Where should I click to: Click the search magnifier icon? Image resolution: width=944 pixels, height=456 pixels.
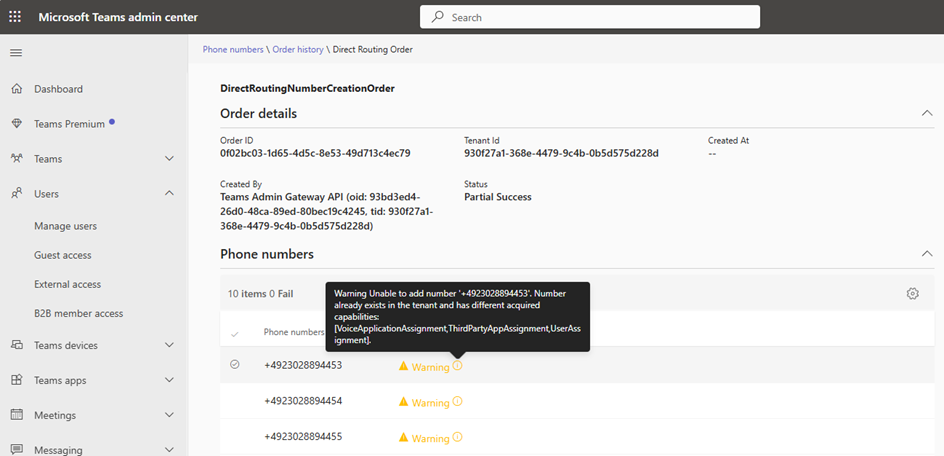pos(438,17)
